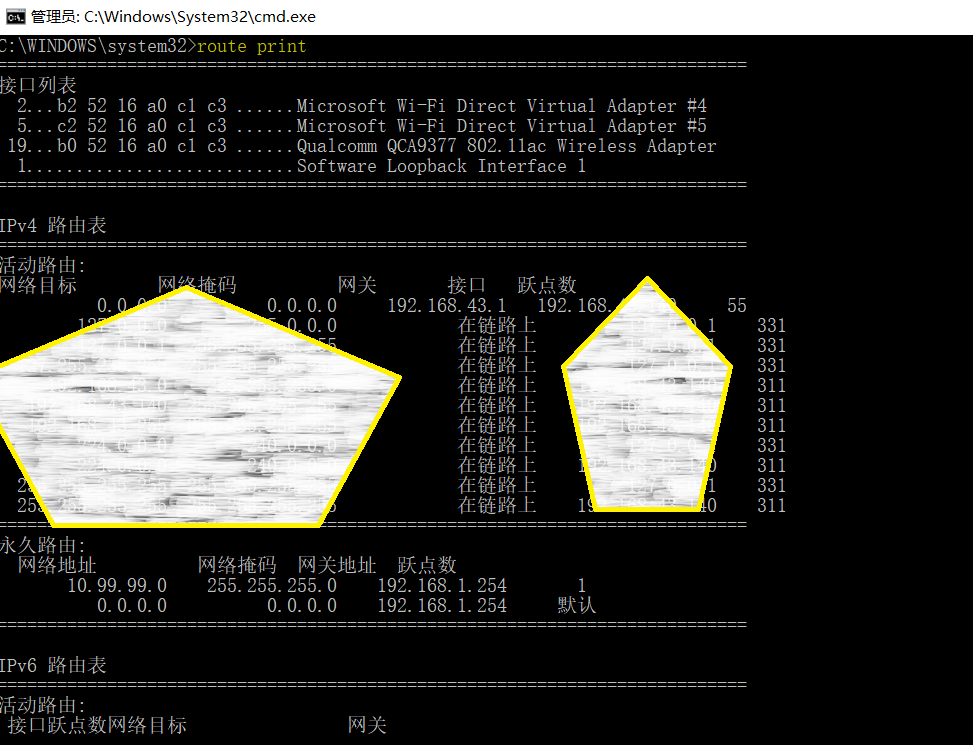Click MAC address 'b2 52 16 a0 c1 c3'

(142, 106)
